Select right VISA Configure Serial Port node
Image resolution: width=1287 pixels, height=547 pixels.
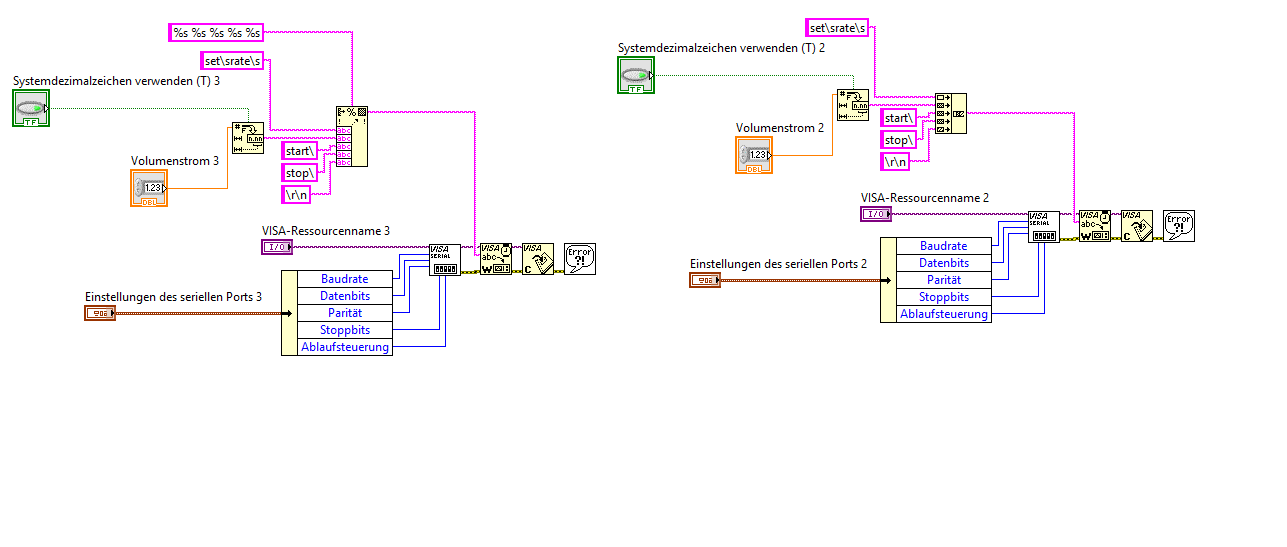pos(1044,226)
